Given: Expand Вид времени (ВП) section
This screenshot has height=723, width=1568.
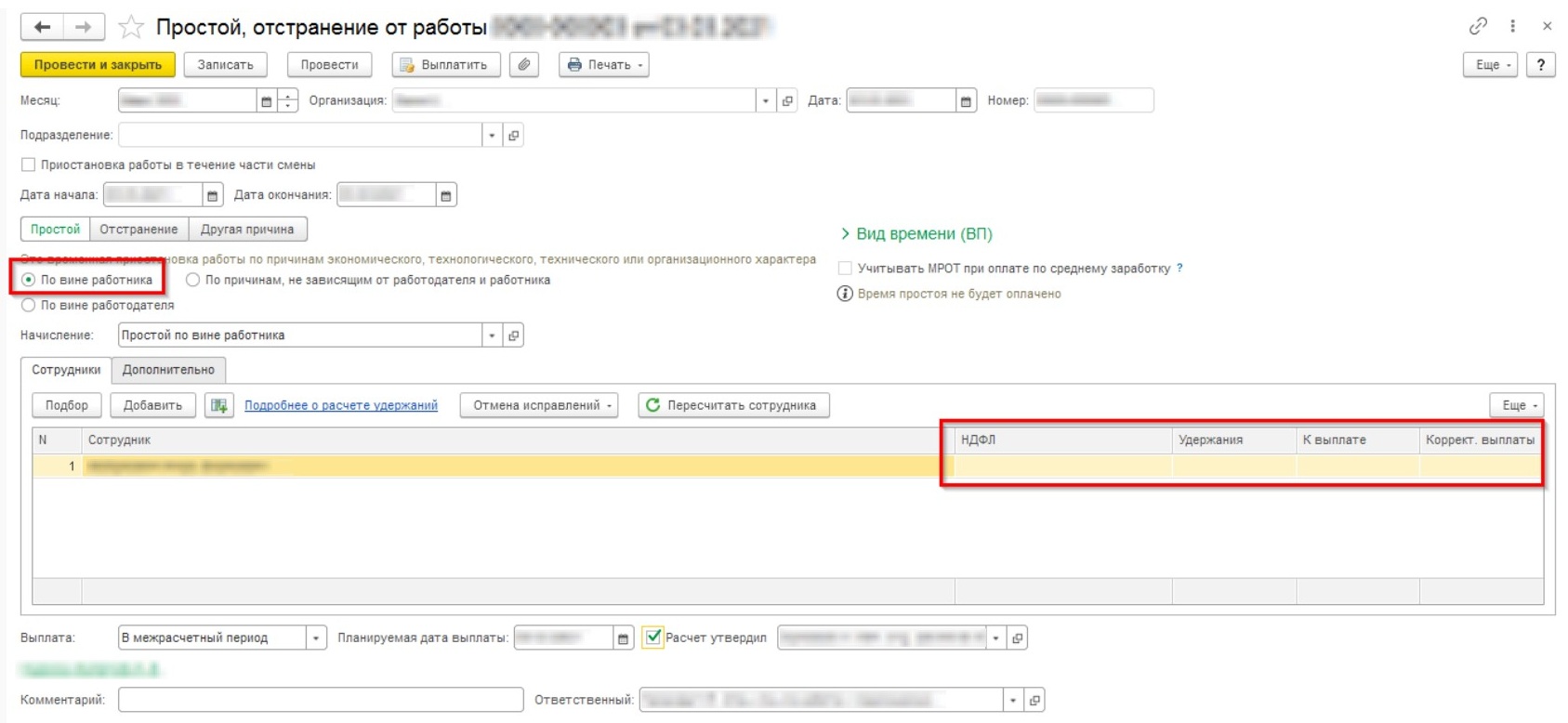Looking at the screenshot, I should click(916, 234).
